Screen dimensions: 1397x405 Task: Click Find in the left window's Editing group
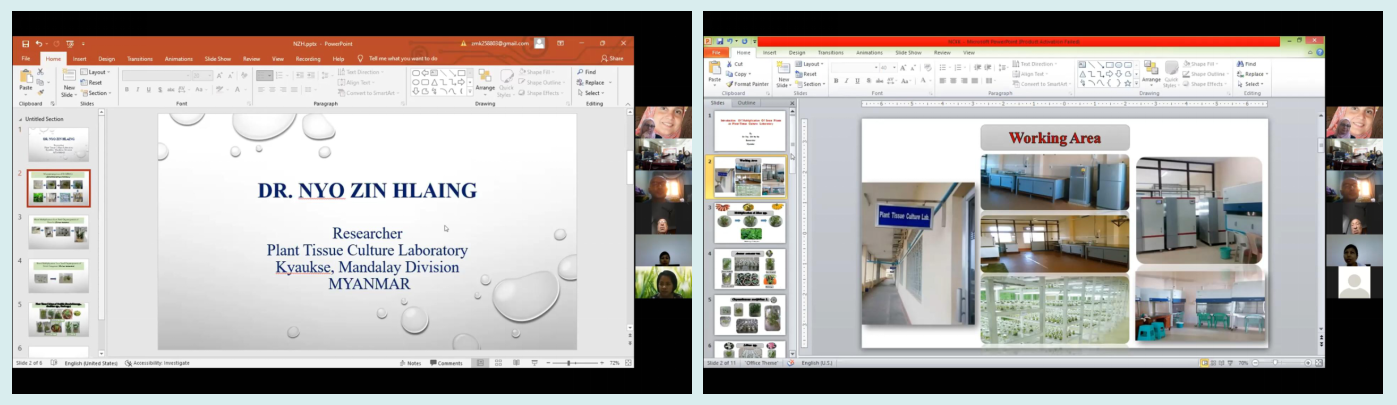pyautogui.click(x=587, y=72)
